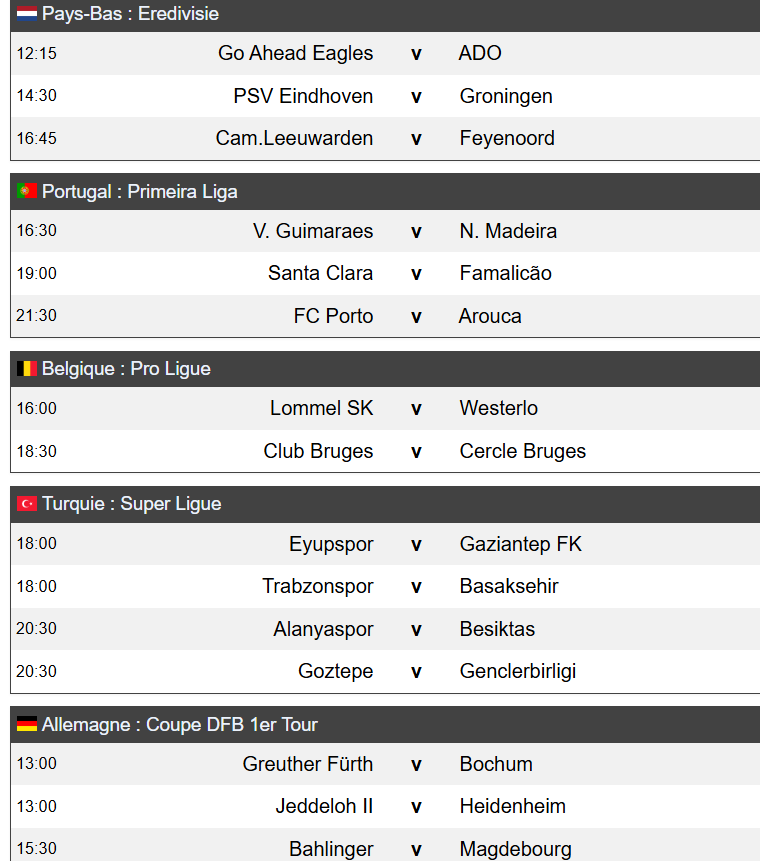This screenshot has height=861, width=760.
Task: Click the Belgium flag icon
Action: pyautogui.click(x=27, y=368)
